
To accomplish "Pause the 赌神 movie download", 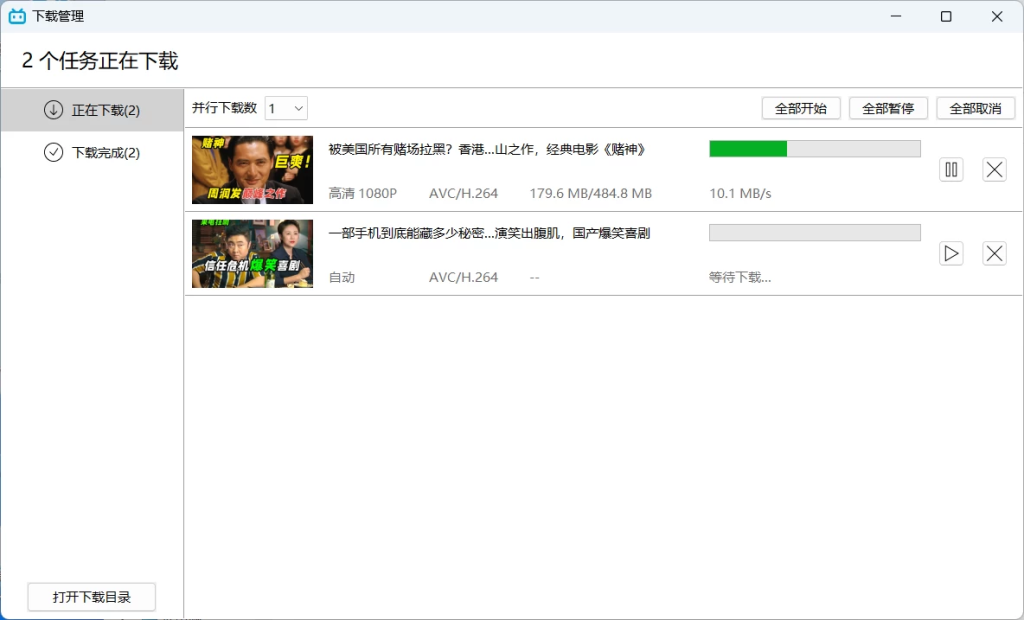I will [x=951, y=169].
